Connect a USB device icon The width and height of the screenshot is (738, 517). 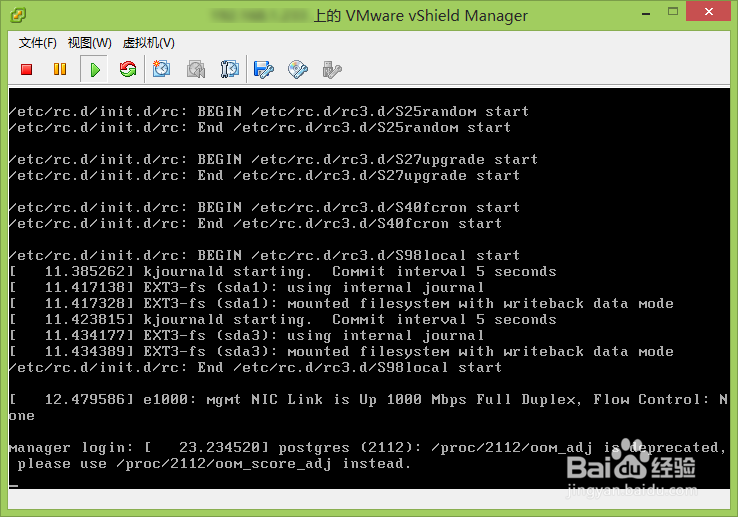[332, 70]
